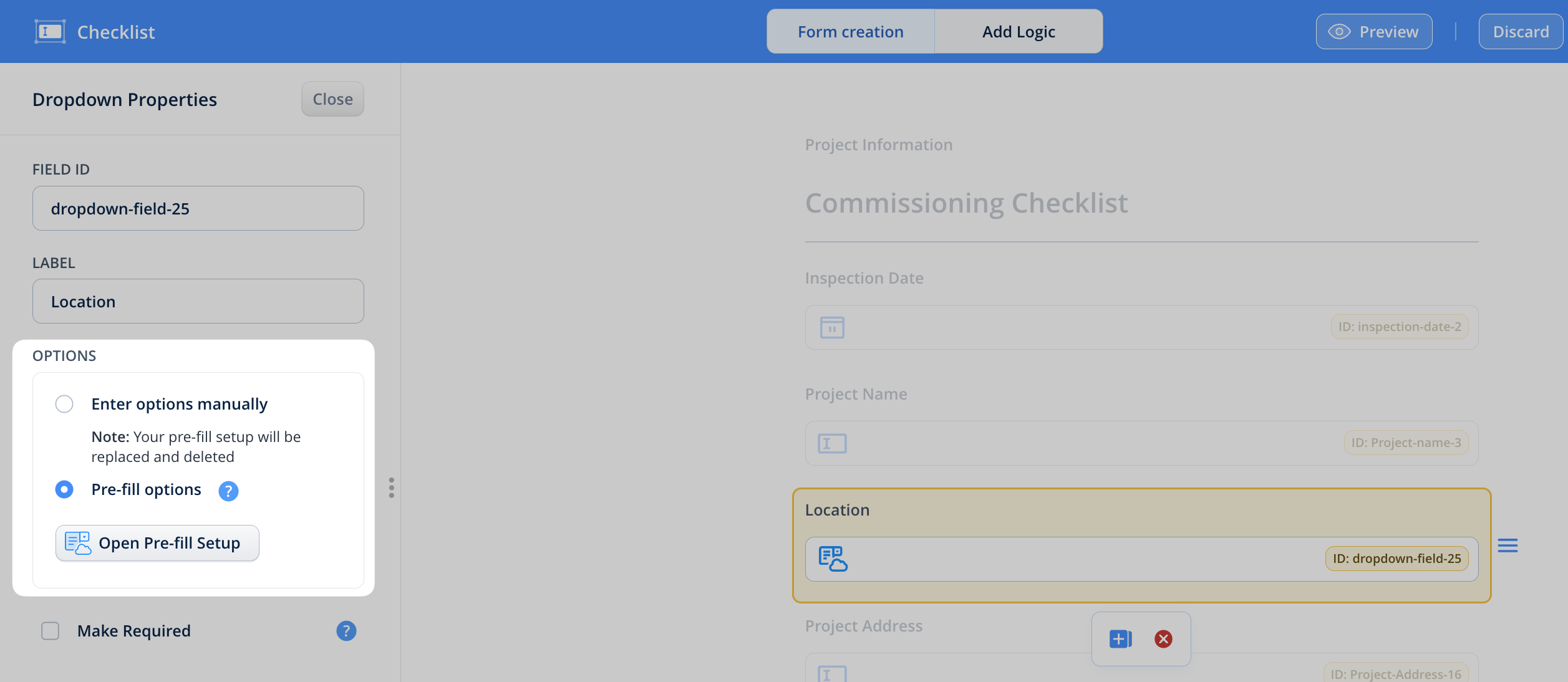Enable the Make Required checkbox
1568x682 pixels.
coord(51,631)
